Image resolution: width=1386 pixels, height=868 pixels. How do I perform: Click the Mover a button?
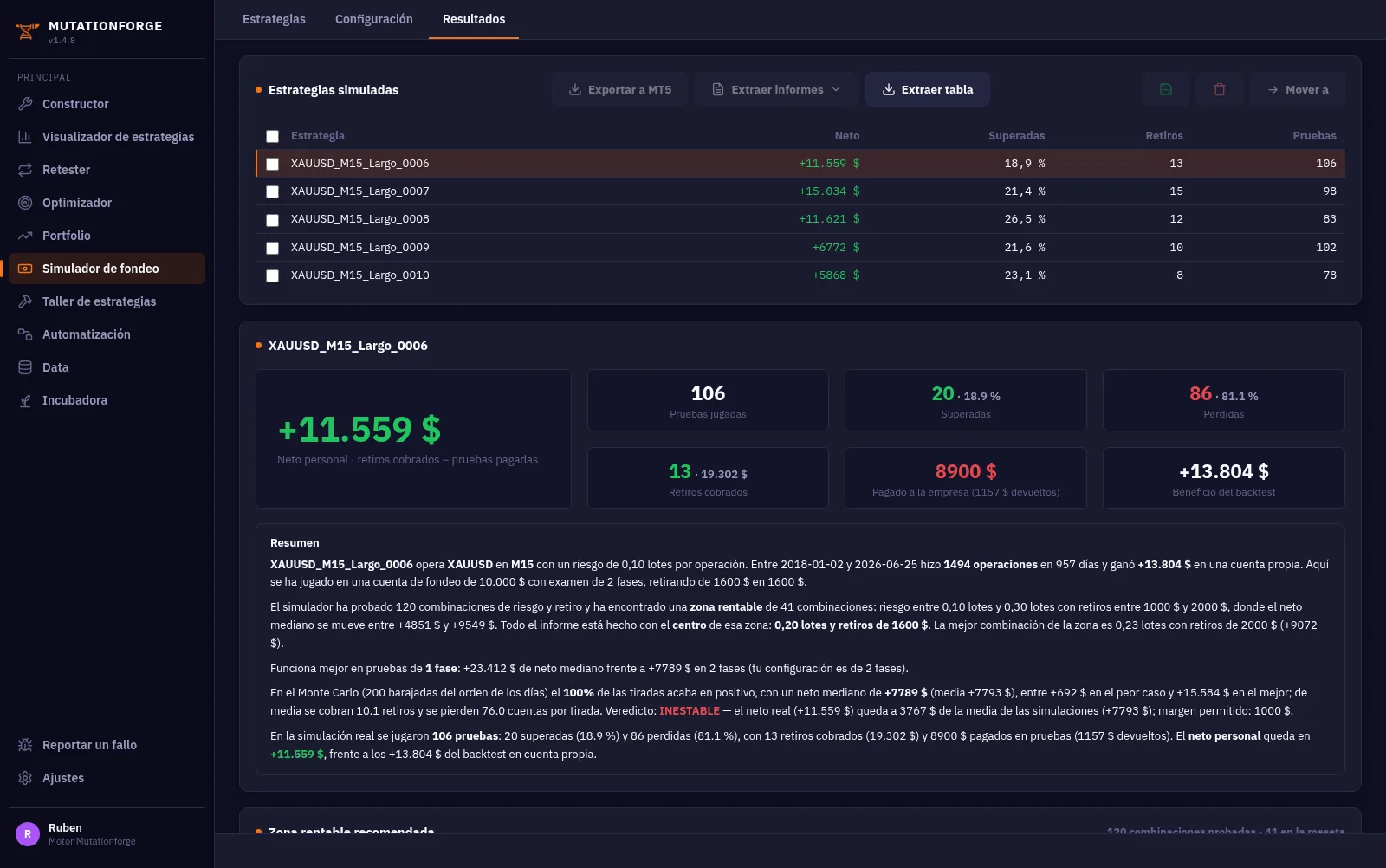tap(1298, 89)
